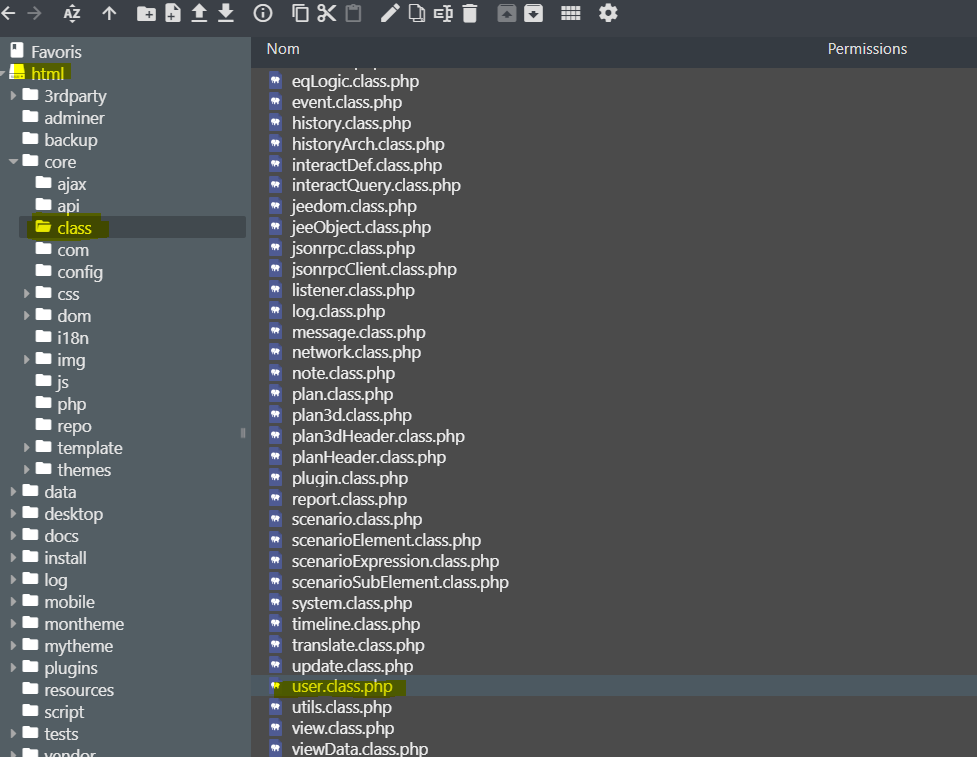Screen dimensions: 977x757
Task: Sort by the Permissions column header
Action: 867,49
